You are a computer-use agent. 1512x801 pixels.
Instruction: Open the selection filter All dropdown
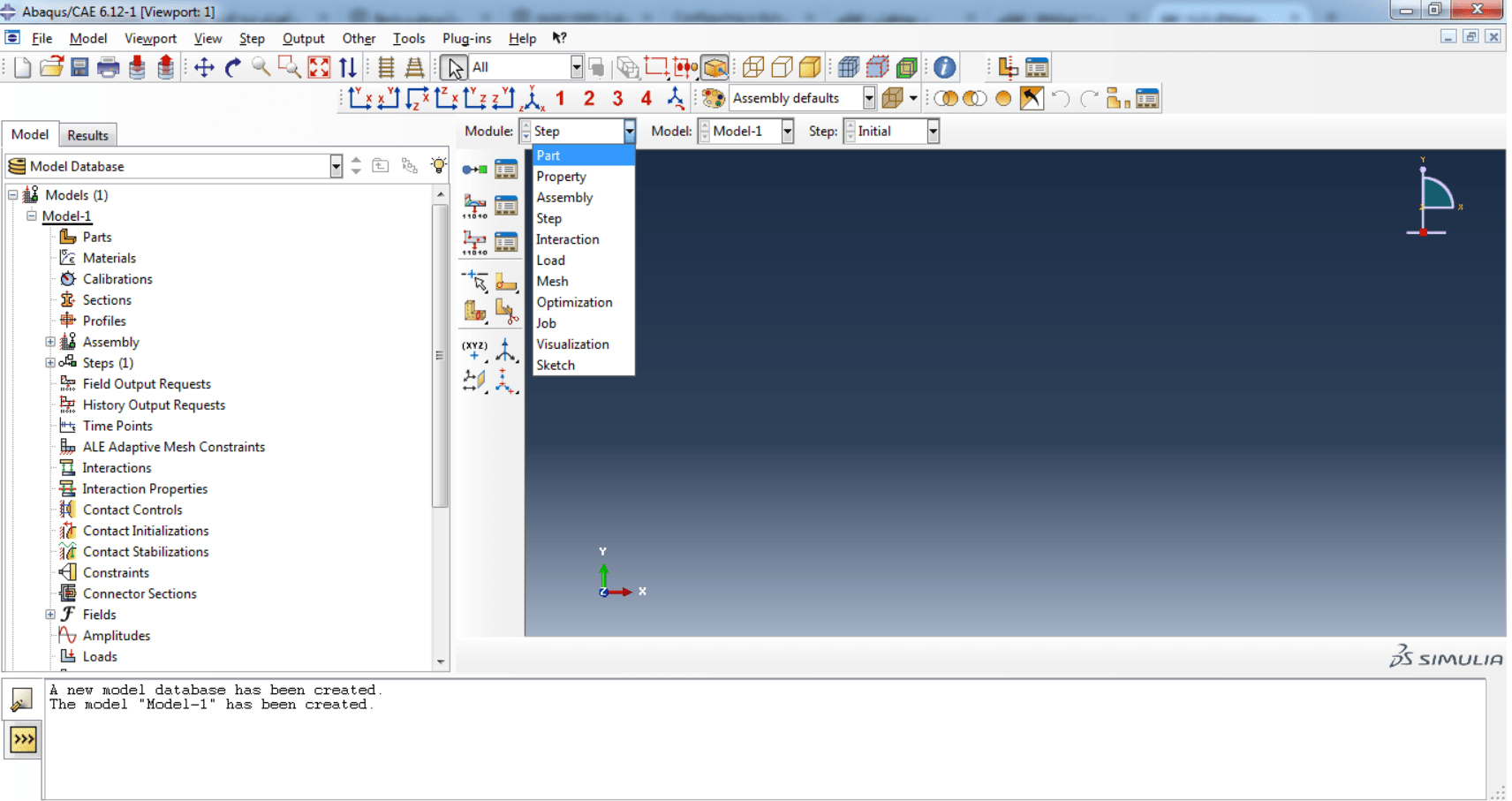(x=576, y=67)
